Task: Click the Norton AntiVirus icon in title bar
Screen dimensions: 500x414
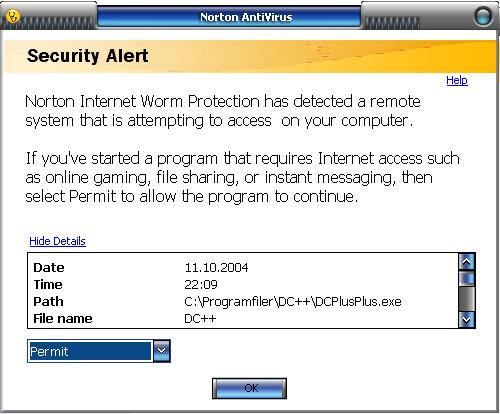Action: 13,16
